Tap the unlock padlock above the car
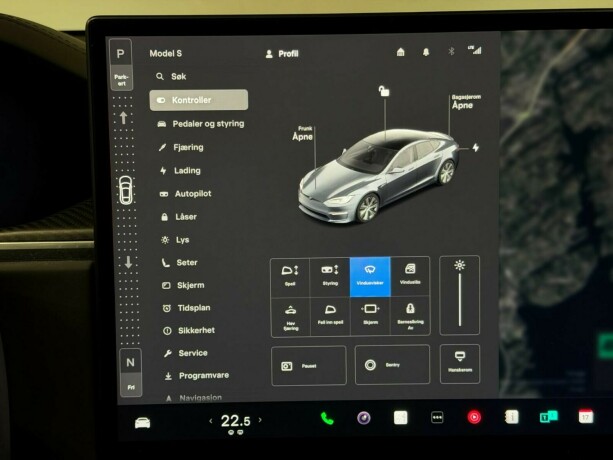This screenshot has height=460, width=613. (384, 91)
